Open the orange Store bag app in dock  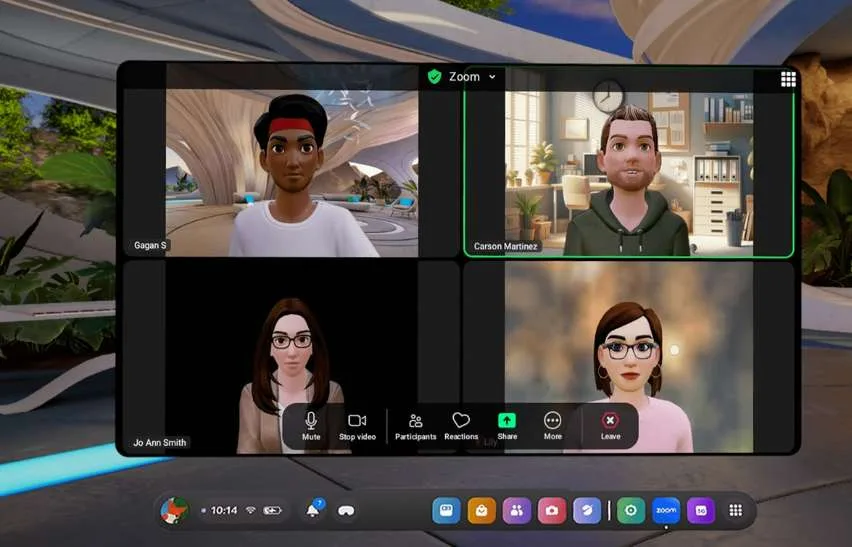pos(481,511)
